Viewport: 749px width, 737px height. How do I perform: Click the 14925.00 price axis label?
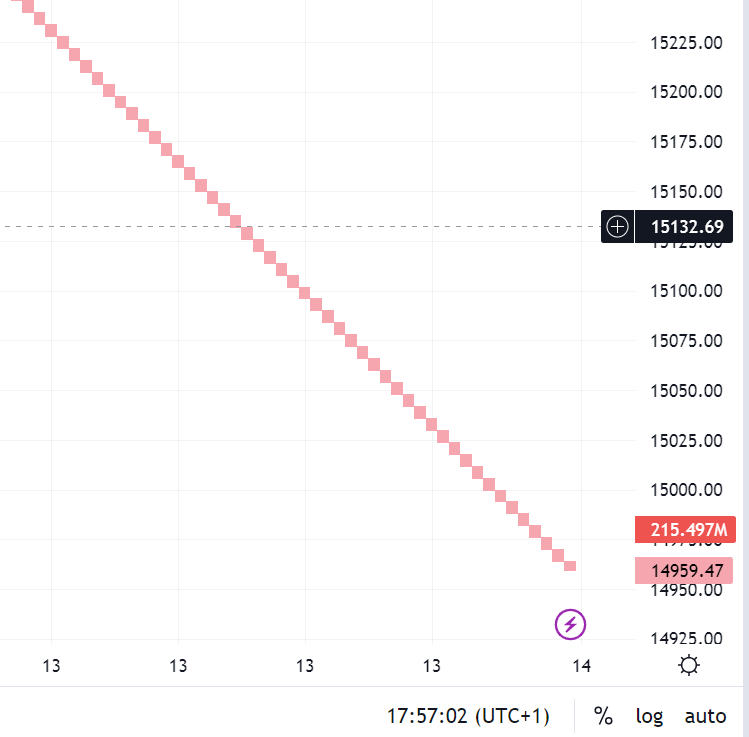click(x=686, y=638)
